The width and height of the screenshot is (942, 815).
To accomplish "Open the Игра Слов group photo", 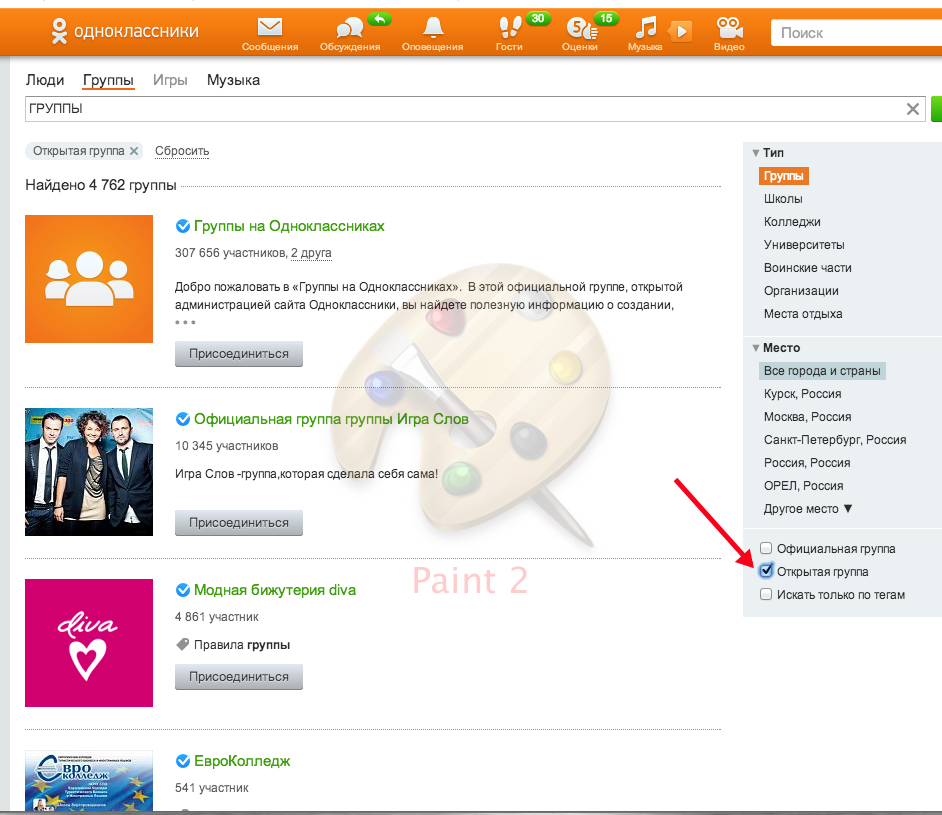I will click(x=89, y=472).
